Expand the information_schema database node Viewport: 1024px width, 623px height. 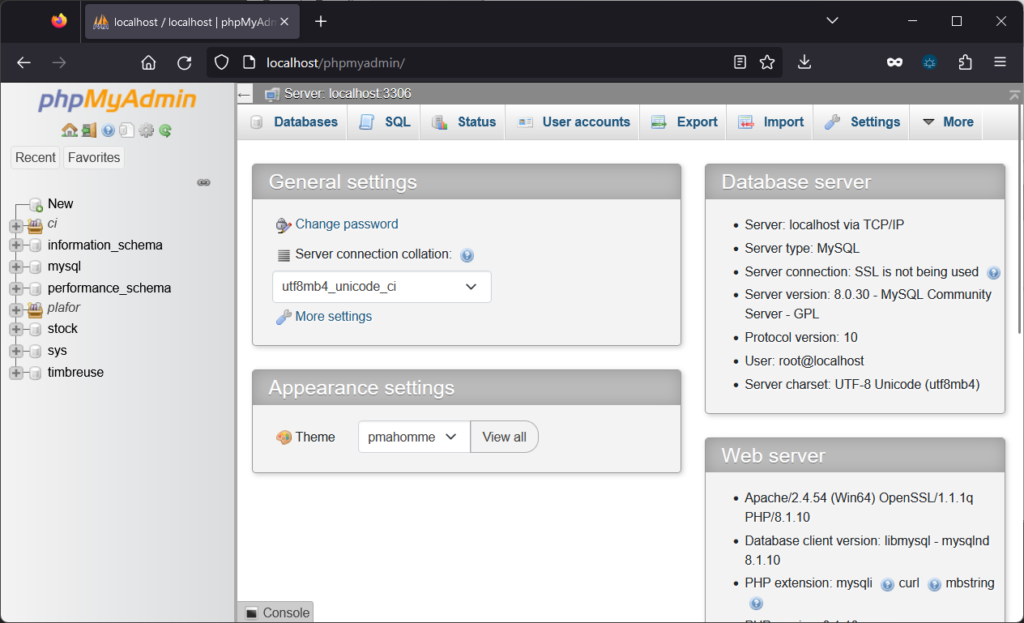click(16, 246)
